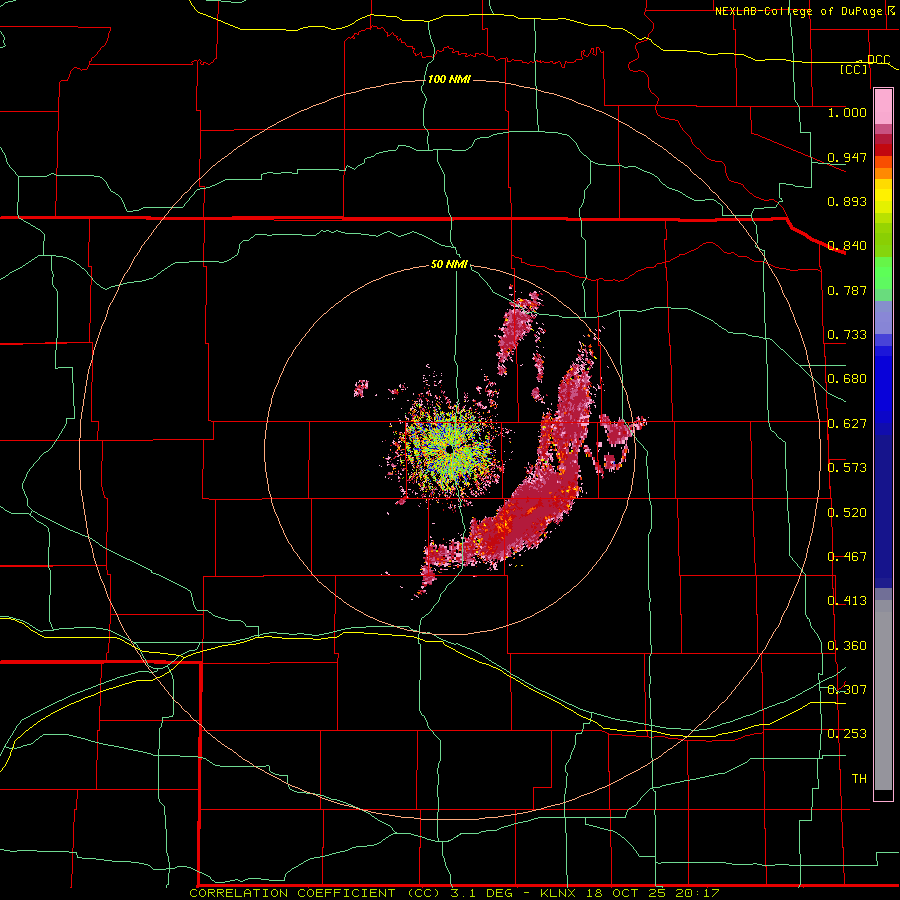The image size is (900, 900).
Task: Click the 0.947 scale value
Action: tap(847, 157)
